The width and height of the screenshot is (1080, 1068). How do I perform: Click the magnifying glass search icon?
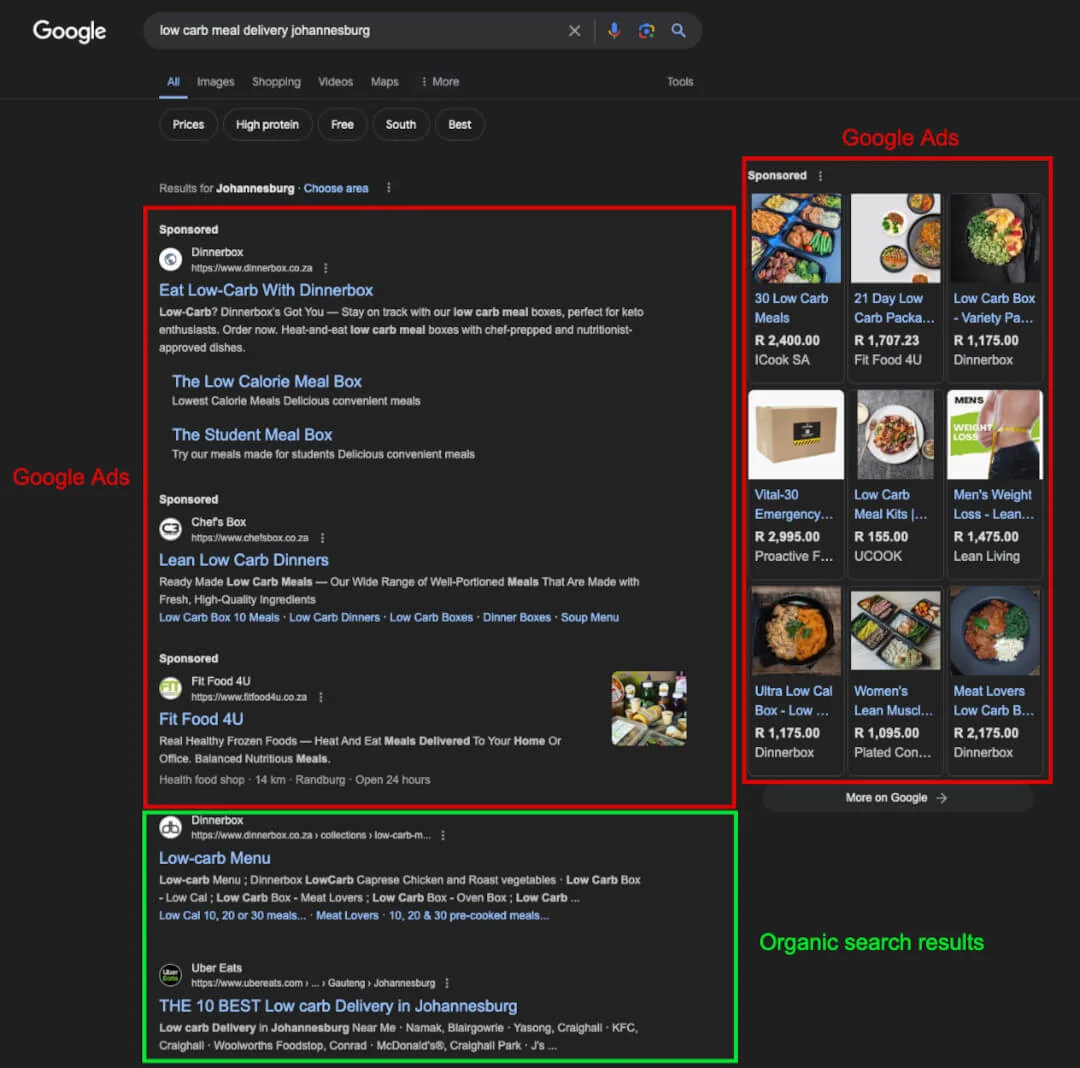pos(678,30)
